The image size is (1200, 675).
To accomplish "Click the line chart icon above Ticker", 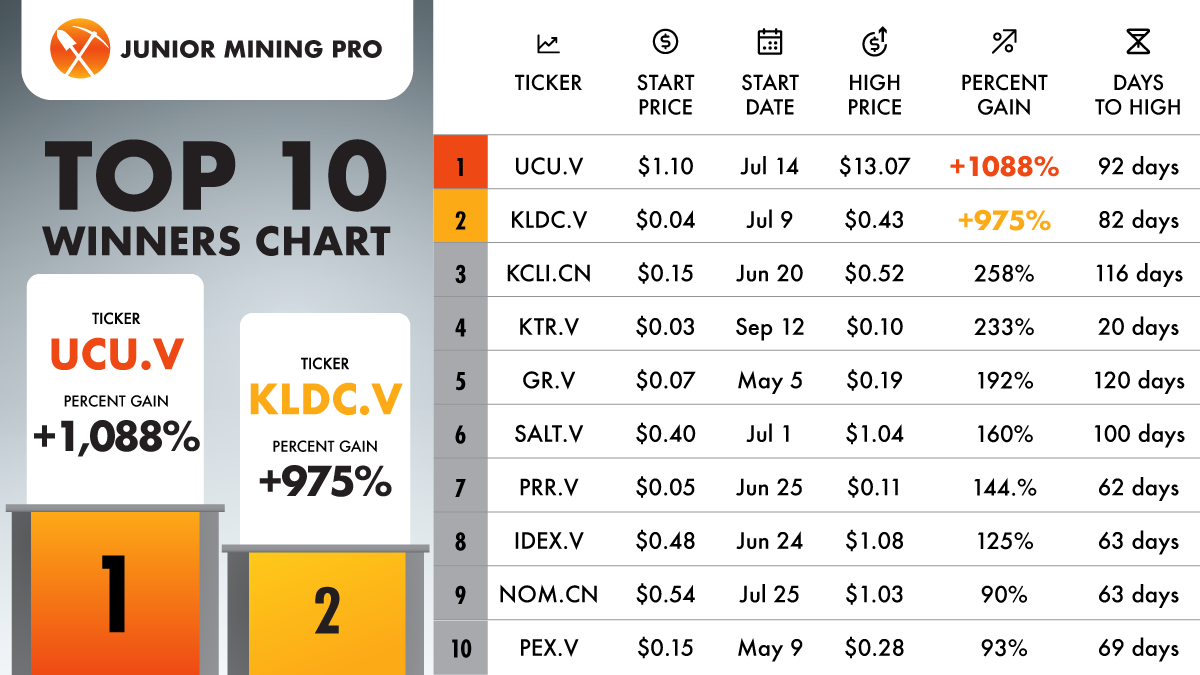I will 547,44.
